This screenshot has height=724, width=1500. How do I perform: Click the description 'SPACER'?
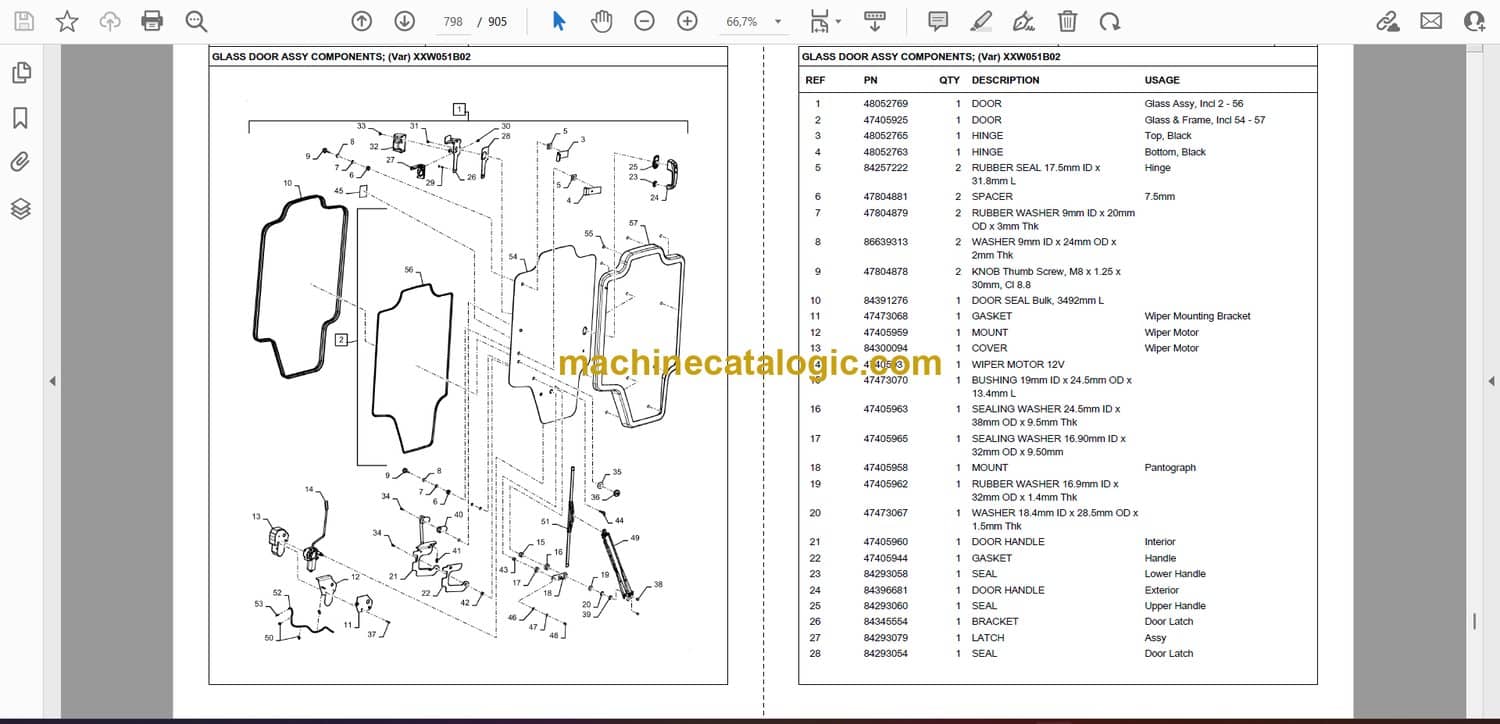[x=992, y=197]
